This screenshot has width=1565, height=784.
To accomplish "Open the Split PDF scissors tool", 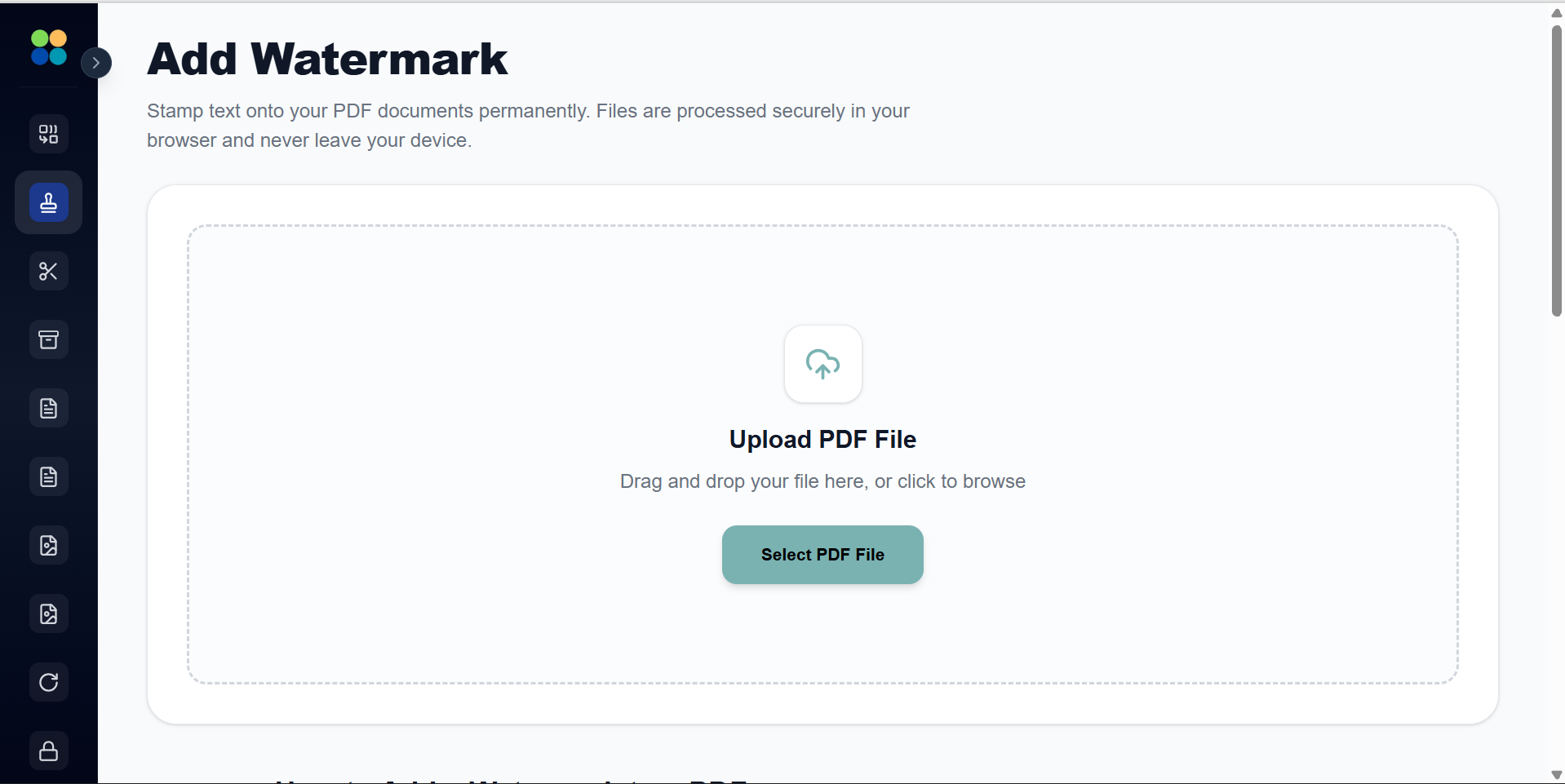I will coord(48,271).
